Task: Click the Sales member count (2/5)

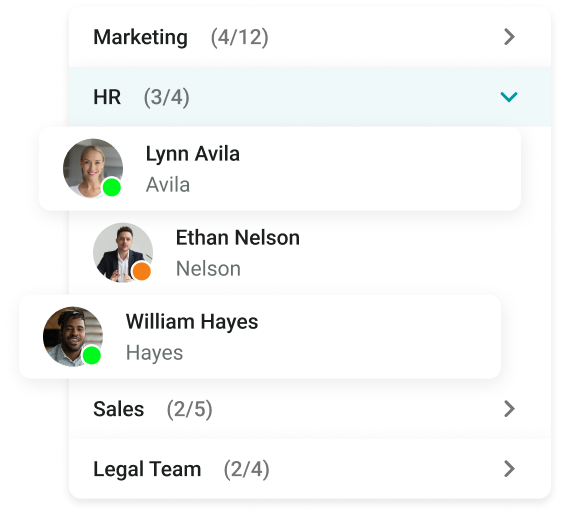Action: [x=190, y=409]
